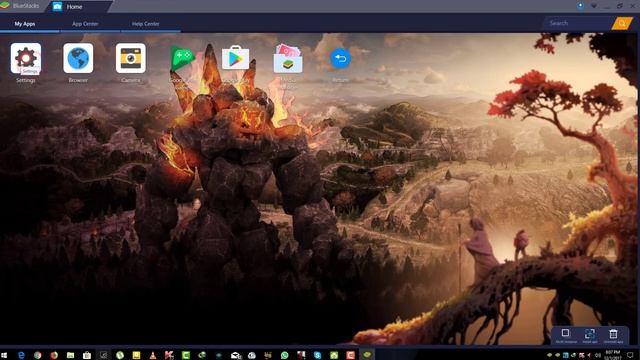640x360 pixels.
Task: Open WhatsApp from the taskbar
Action: pos(284,356)
